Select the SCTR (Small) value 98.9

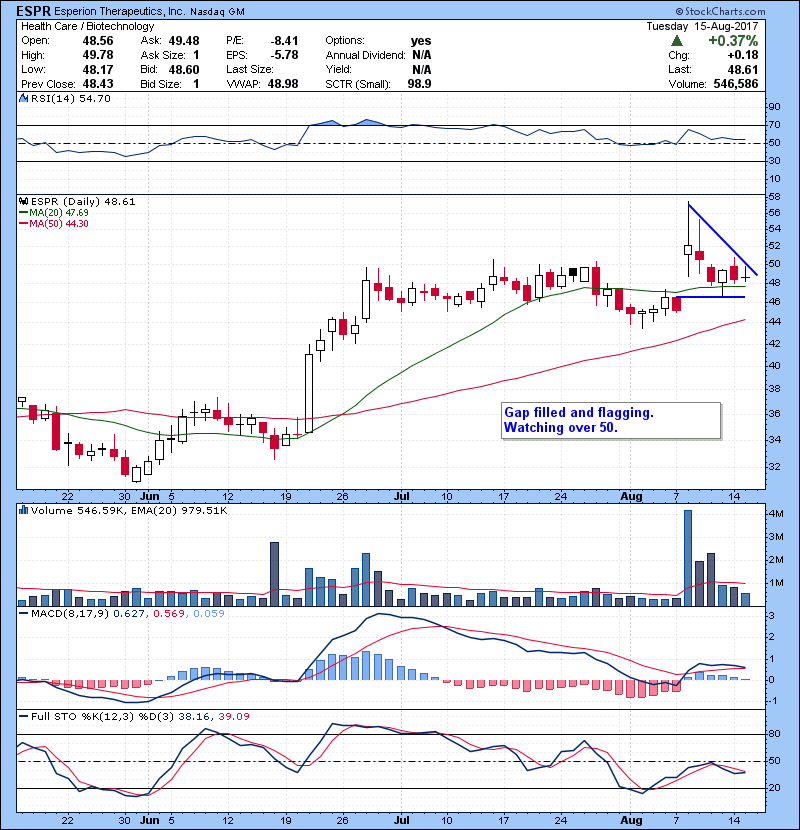[x=419, y=84]
